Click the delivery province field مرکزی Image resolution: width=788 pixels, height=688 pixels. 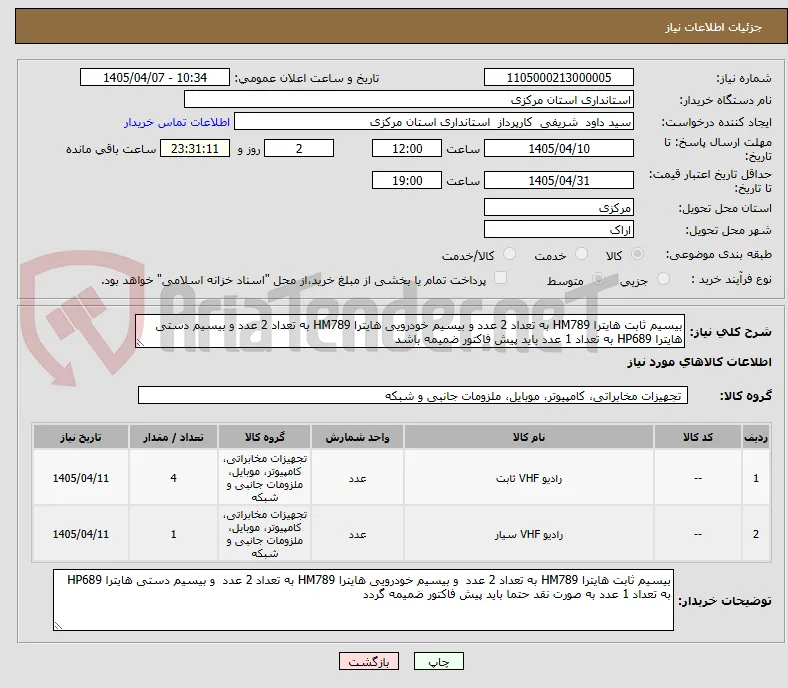(558, 208)
